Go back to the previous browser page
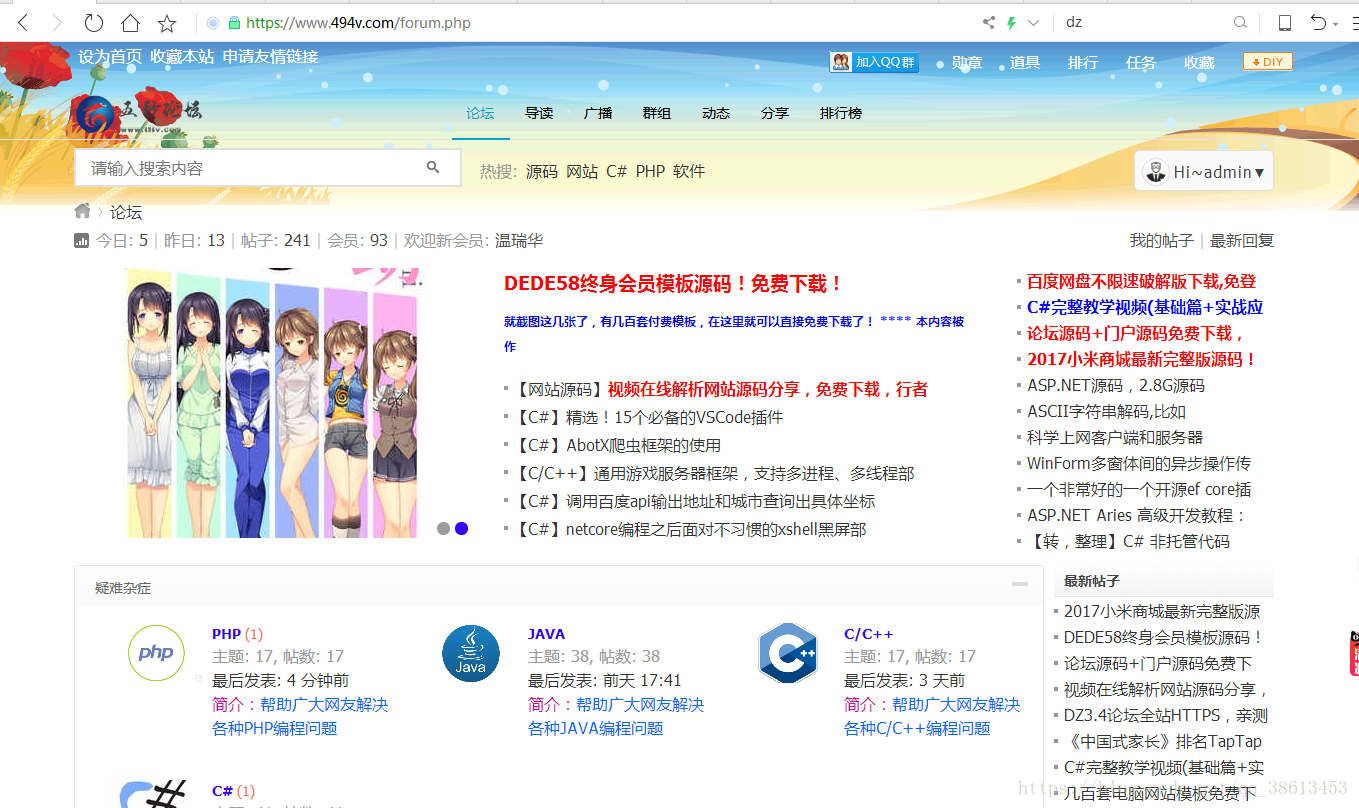 (x=23, y=22)
